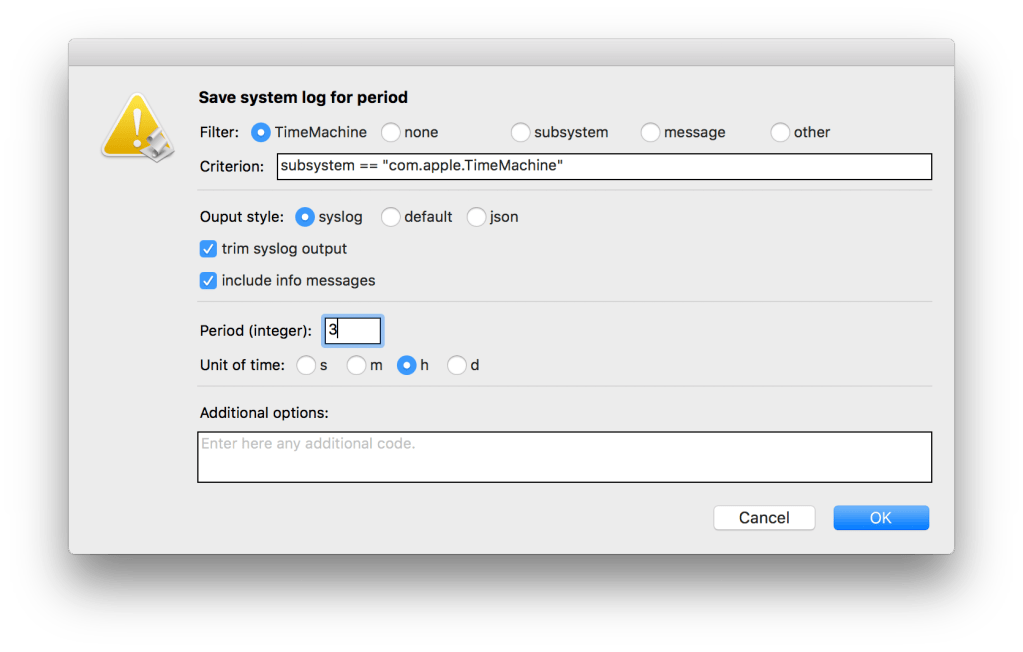Screen dimensions: 1023x652
Task: Choose hours as the time unit
Action: tap(407, 366)
